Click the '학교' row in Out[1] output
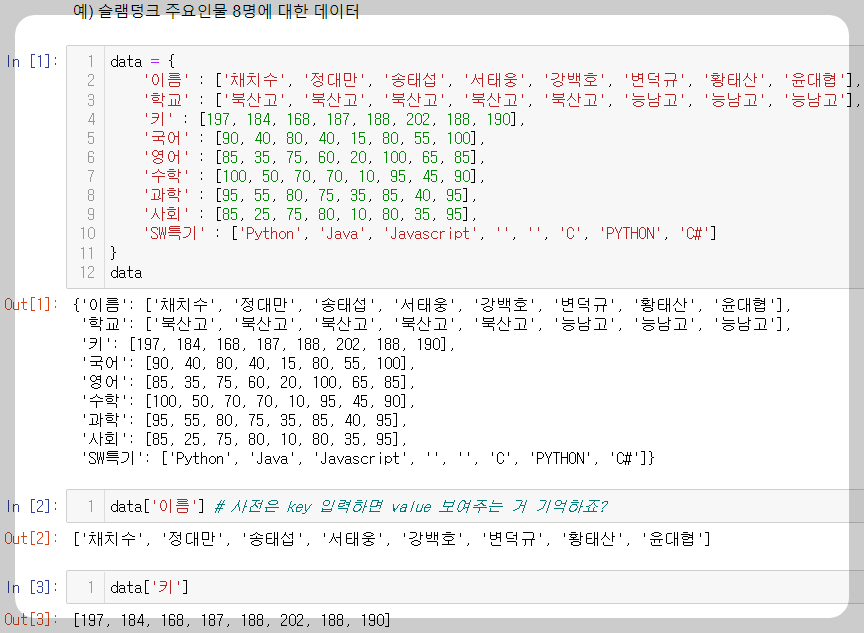 tap(435, 323)
